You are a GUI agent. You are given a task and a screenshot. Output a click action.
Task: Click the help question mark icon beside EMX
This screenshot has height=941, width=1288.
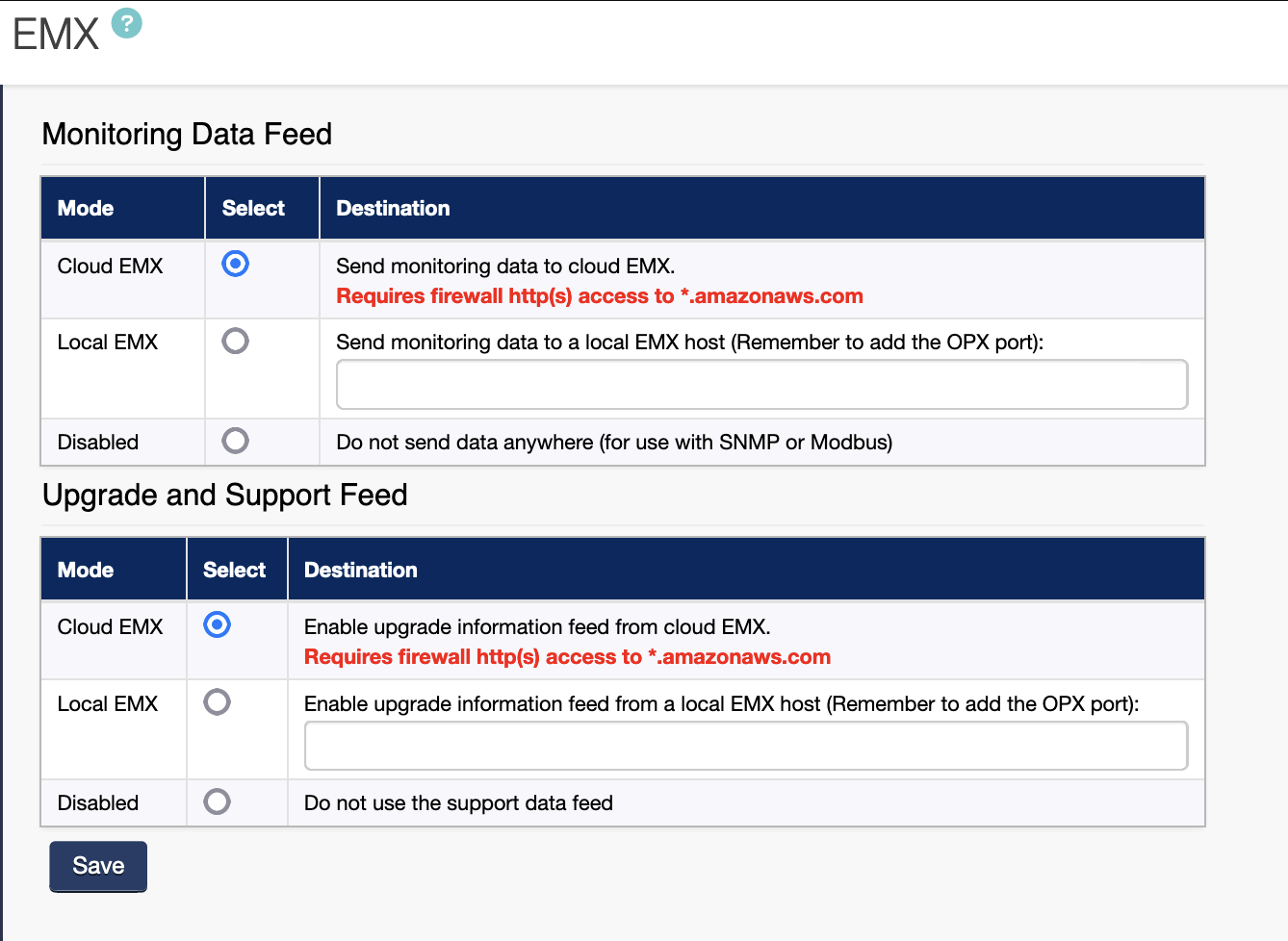point(126,23)
